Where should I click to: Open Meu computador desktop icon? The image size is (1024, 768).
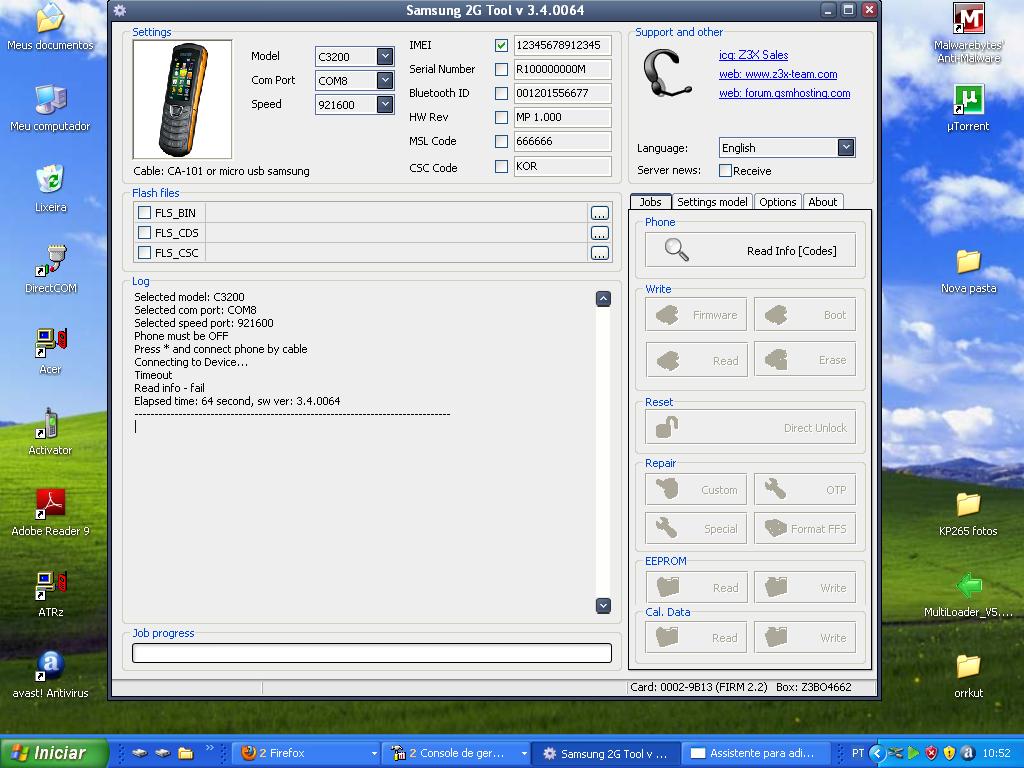pyautogui.click(x=50, y=108)
